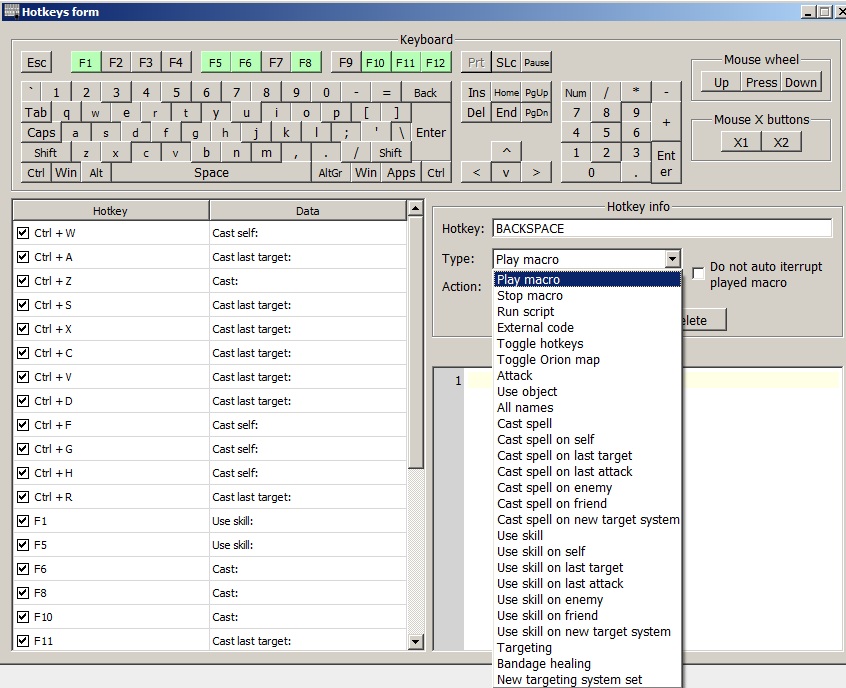
Task: Click the hotkey list scroll down arrow
Action: pyautogui.click(x=415, y=642)
